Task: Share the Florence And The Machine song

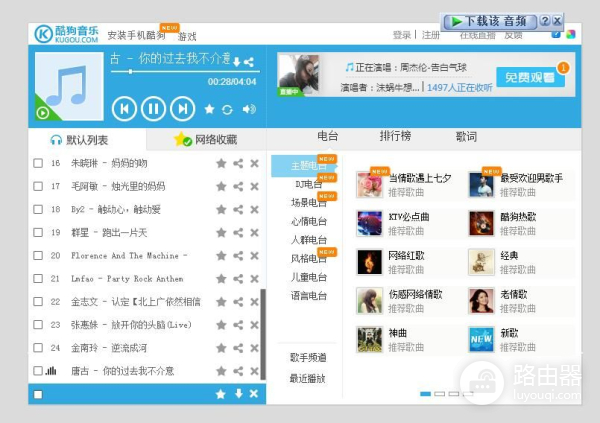Action: [238, 256]
